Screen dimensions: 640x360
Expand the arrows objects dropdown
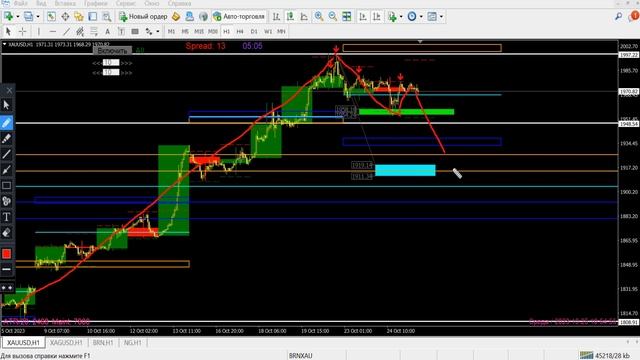[x=158, y=31]
